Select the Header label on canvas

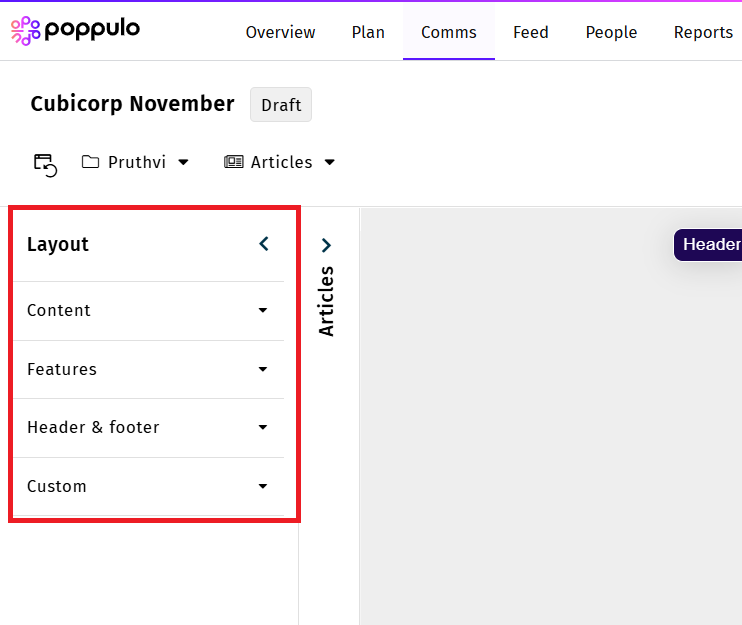click(711, 245)
